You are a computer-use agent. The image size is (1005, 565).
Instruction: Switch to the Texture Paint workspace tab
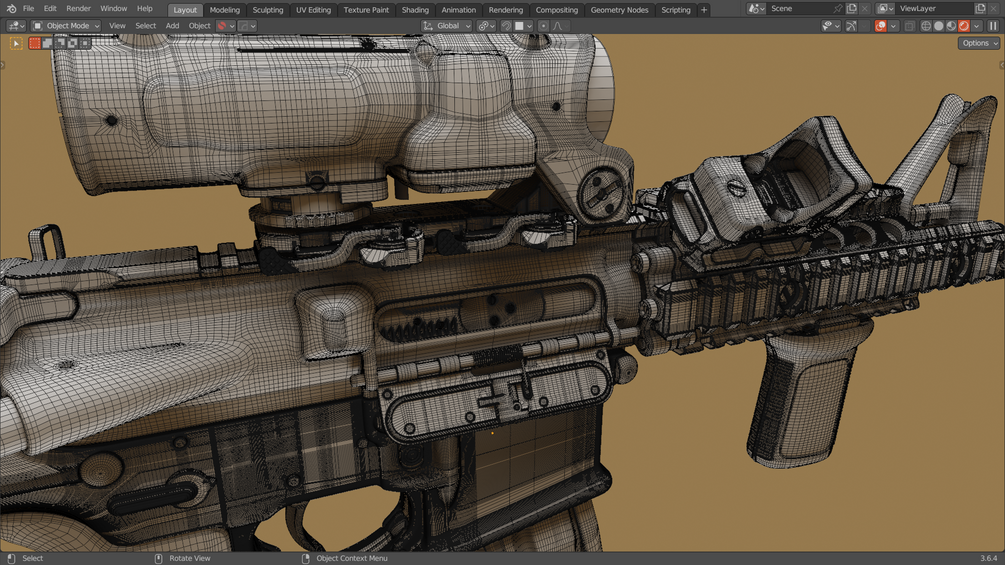tap(366, 10)
